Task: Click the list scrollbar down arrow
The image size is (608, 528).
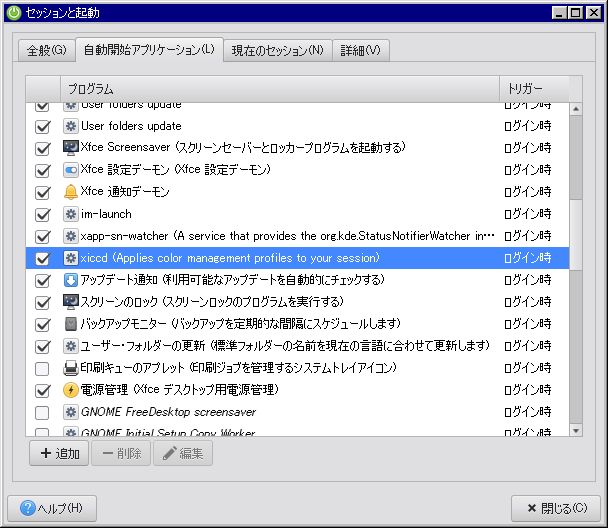Action: [576, 430]
